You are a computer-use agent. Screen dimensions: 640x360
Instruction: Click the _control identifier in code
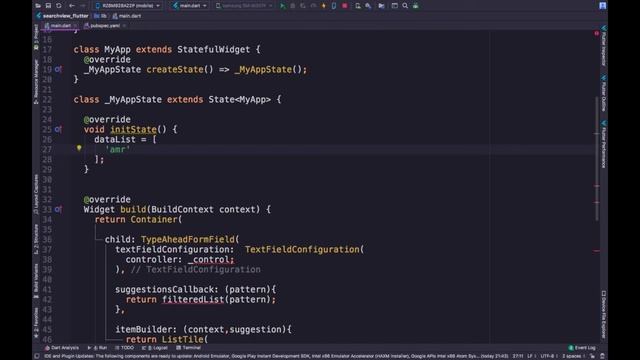(x=209, y=260)
